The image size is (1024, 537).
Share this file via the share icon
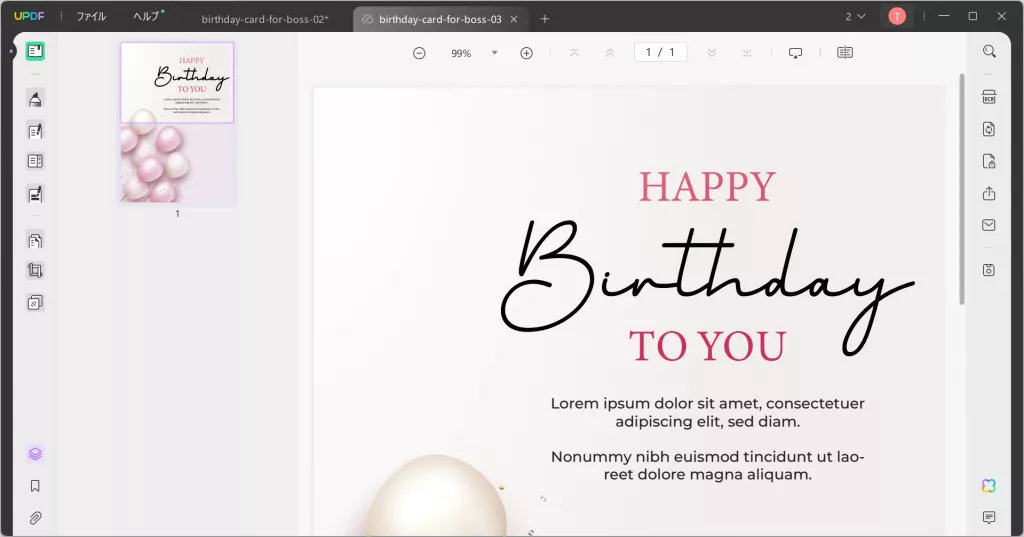(x=989, y=193)
